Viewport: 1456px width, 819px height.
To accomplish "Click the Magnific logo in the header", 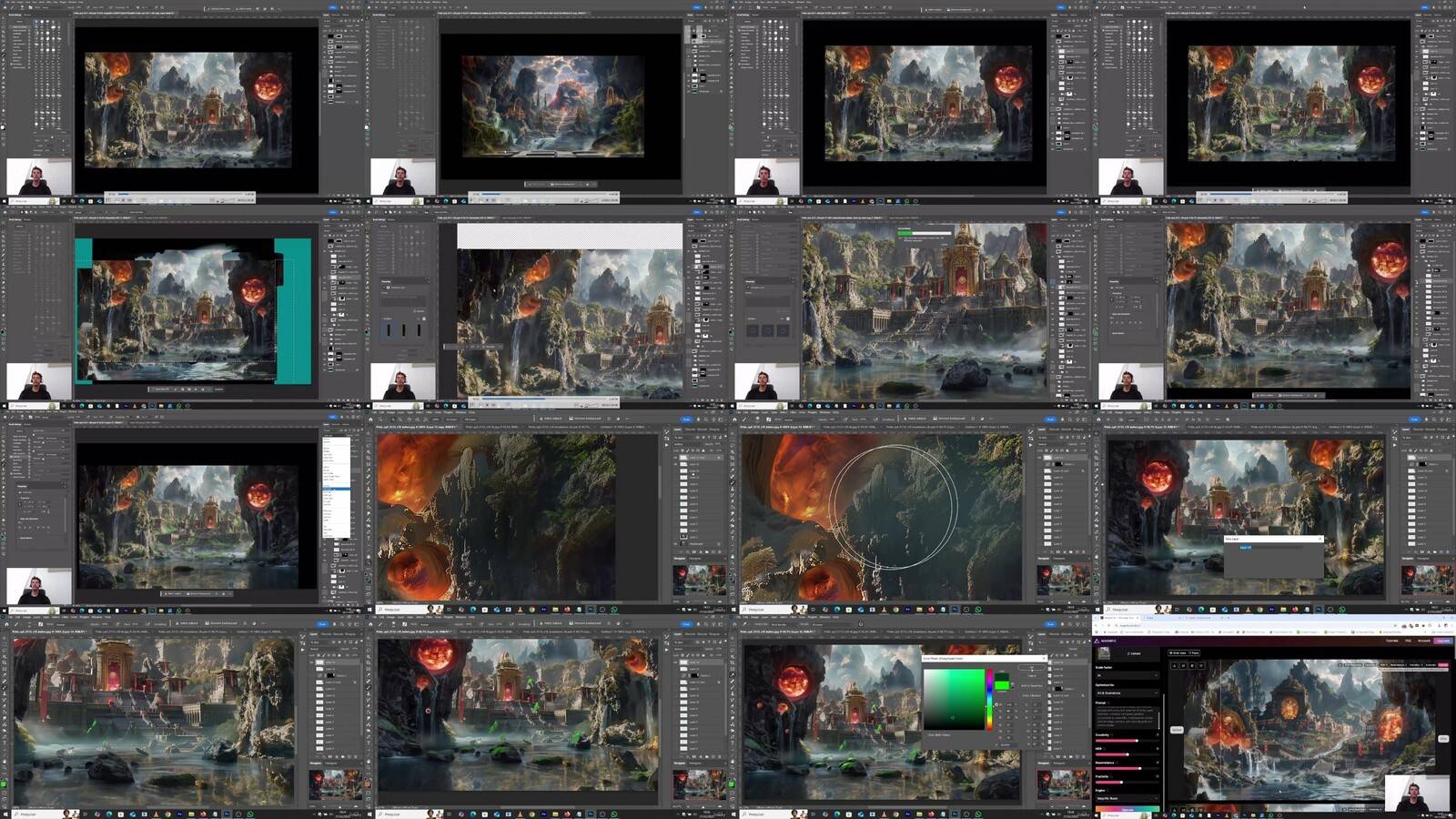I will click(x=1106, y=641).
